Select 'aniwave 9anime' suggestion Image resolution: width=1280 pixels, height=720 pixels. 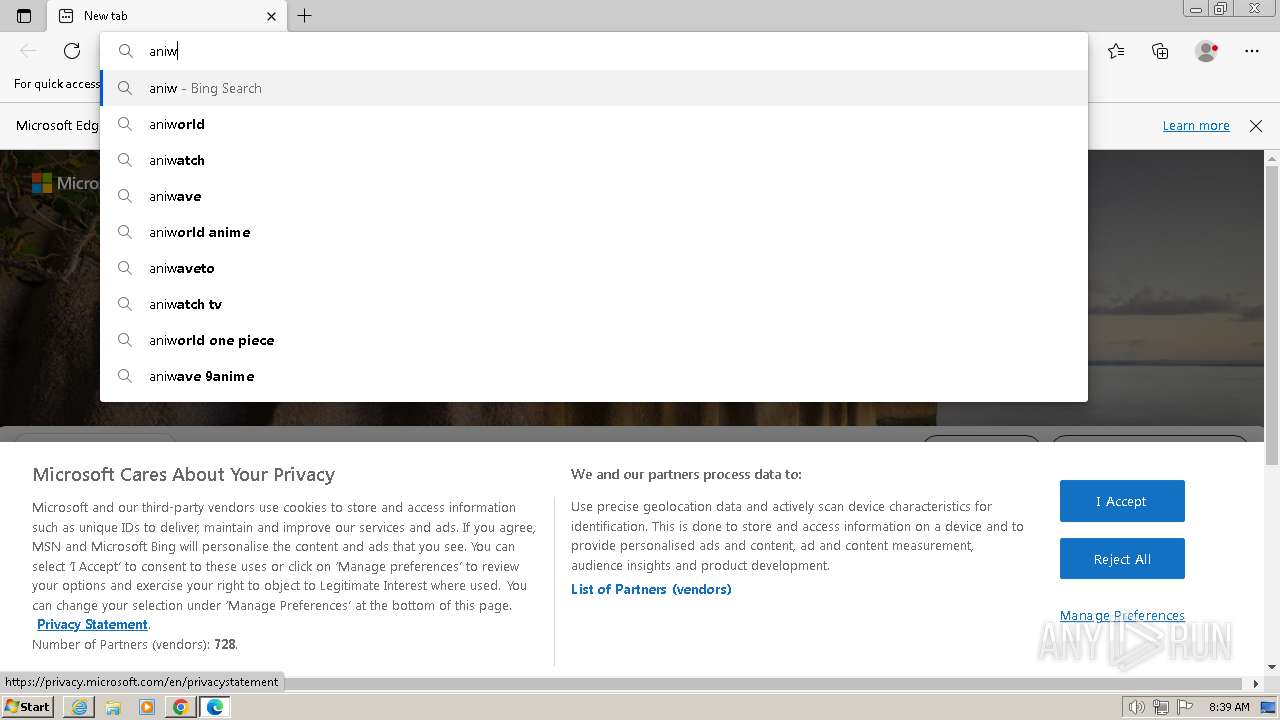coord(594,376)
